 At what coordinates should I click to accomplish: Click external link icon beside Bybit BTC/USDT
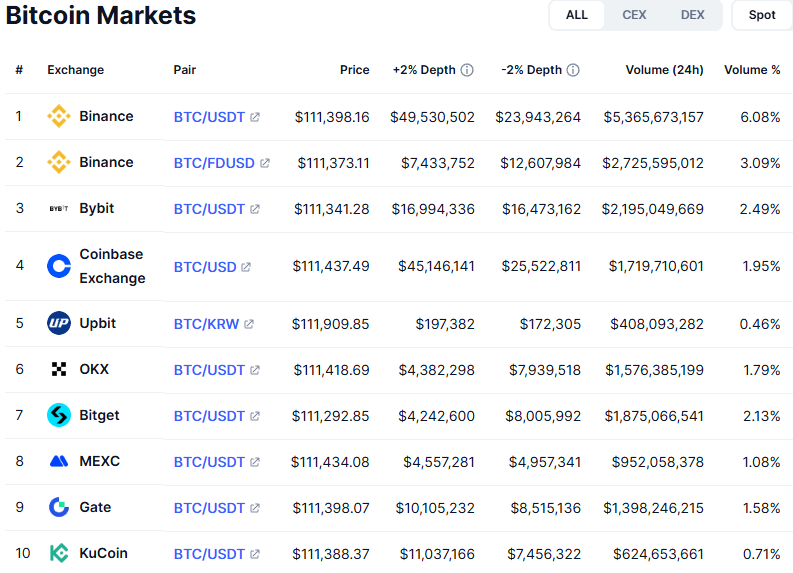coord(255,209)
